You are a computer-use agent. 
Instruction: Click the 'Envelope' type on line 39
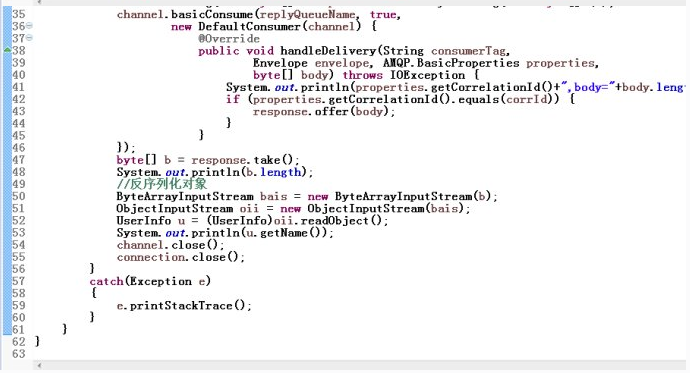pos(280,63)
